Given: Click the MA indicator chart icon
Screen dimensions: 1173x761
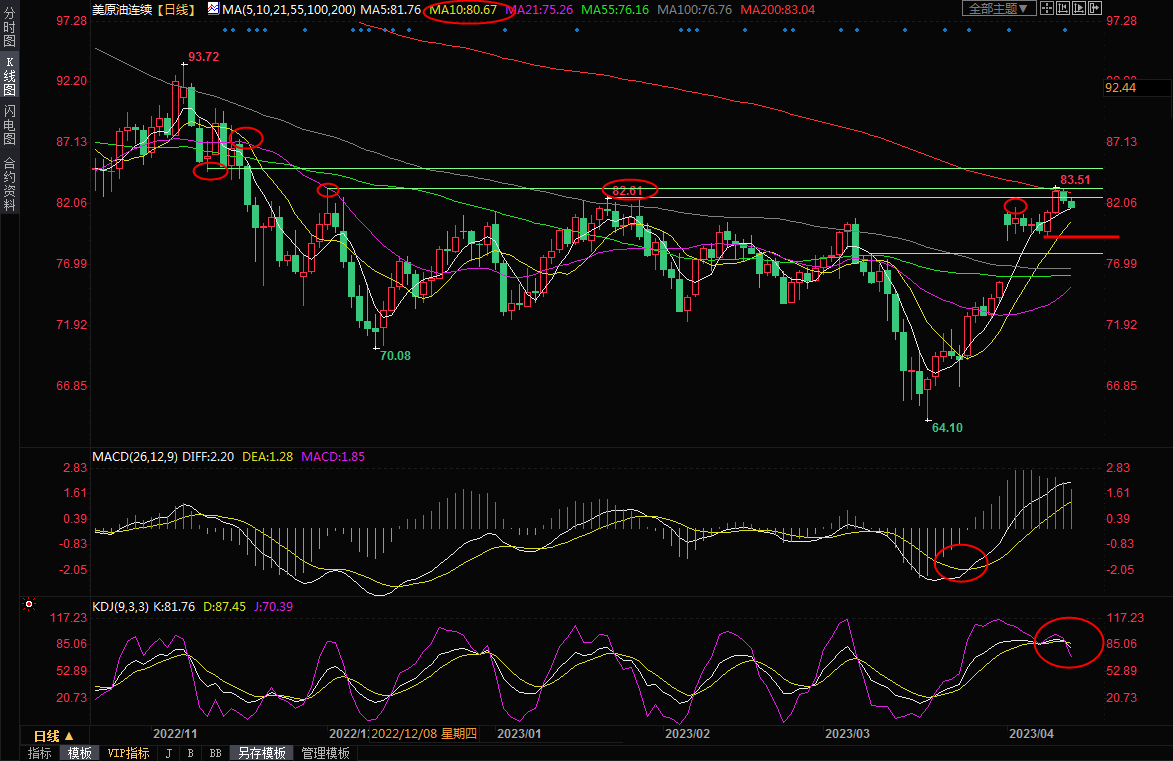Looking at the screenshot, I should click(x=214, y=8).
